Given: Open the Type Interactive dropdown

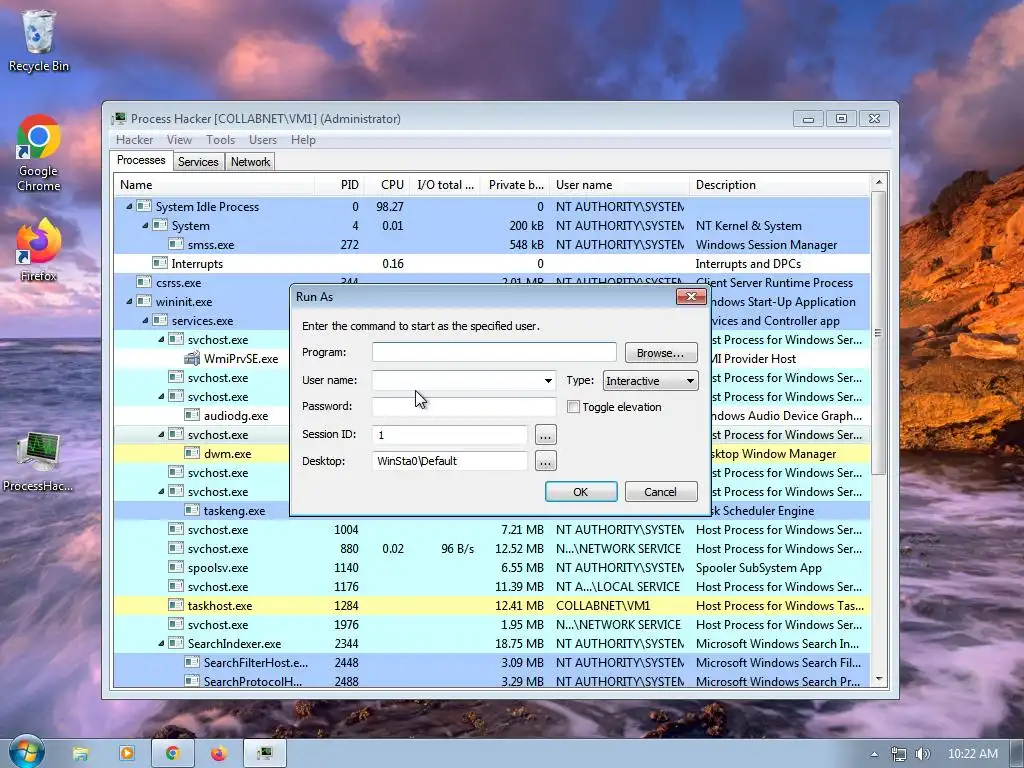Looking at the screenshot, I should click(x=650, y=381).
